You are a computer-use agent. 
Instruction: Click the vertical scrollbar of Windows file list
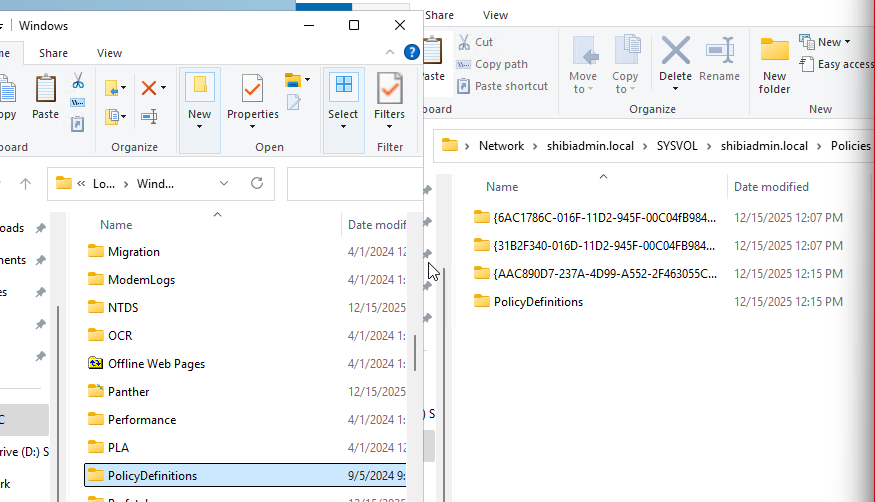415,353
